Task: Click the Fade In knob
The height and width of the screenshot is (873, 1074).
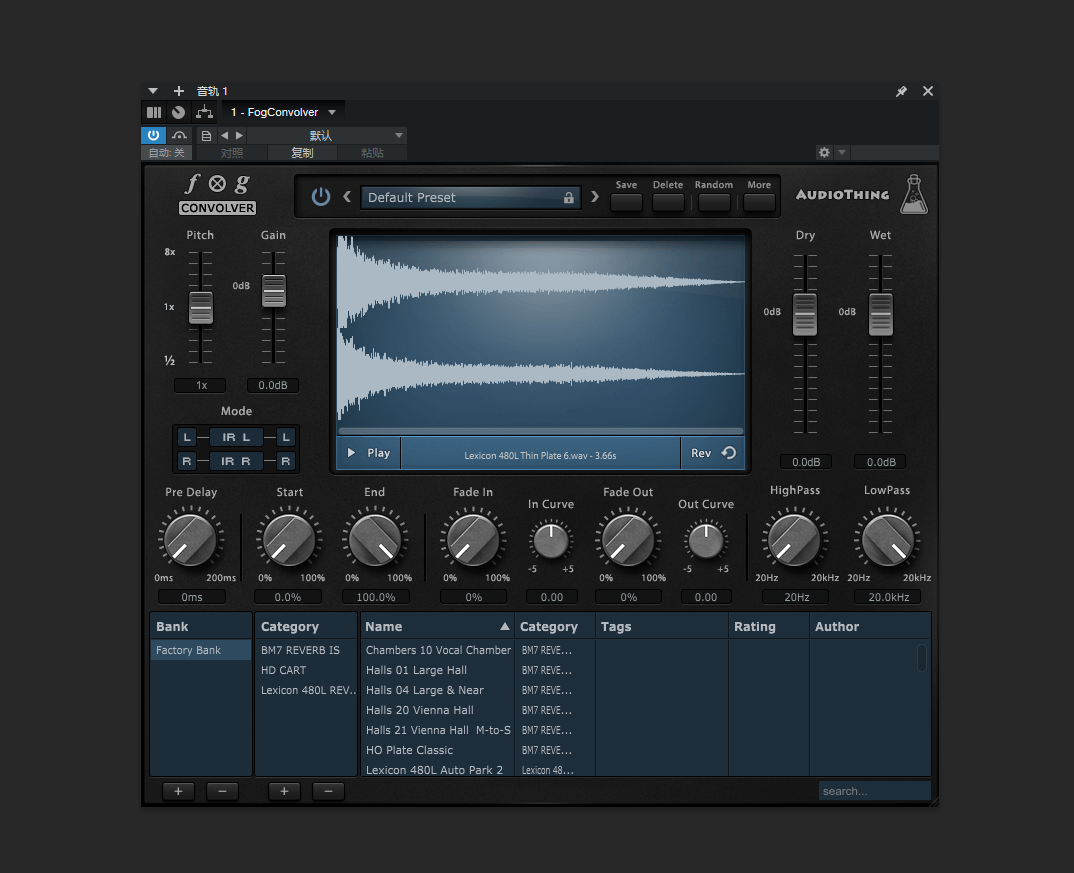Action: tap(473, 540)
